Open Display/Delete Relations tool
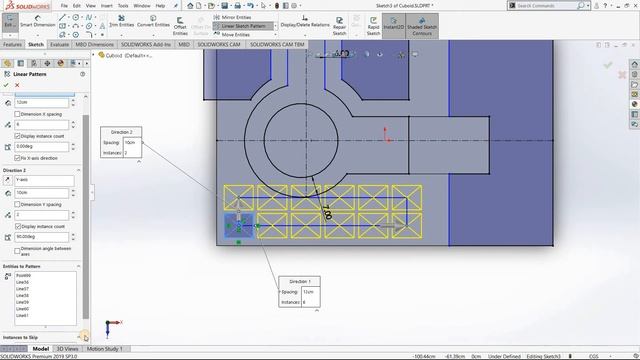Image resolution: width=640 pixels, height=360 pixels. click(x=305, y=21)
